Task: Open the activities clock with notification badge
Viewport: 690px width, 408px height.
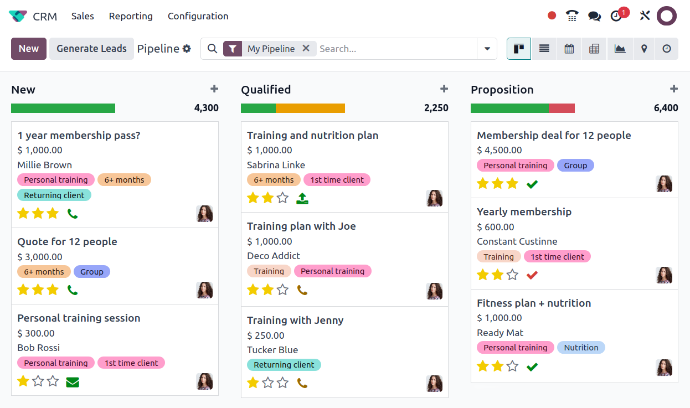Action: click(616, 16)
